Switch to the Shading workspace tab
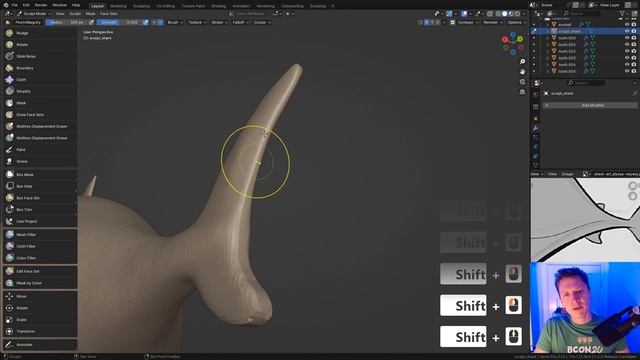 [218, 6]
